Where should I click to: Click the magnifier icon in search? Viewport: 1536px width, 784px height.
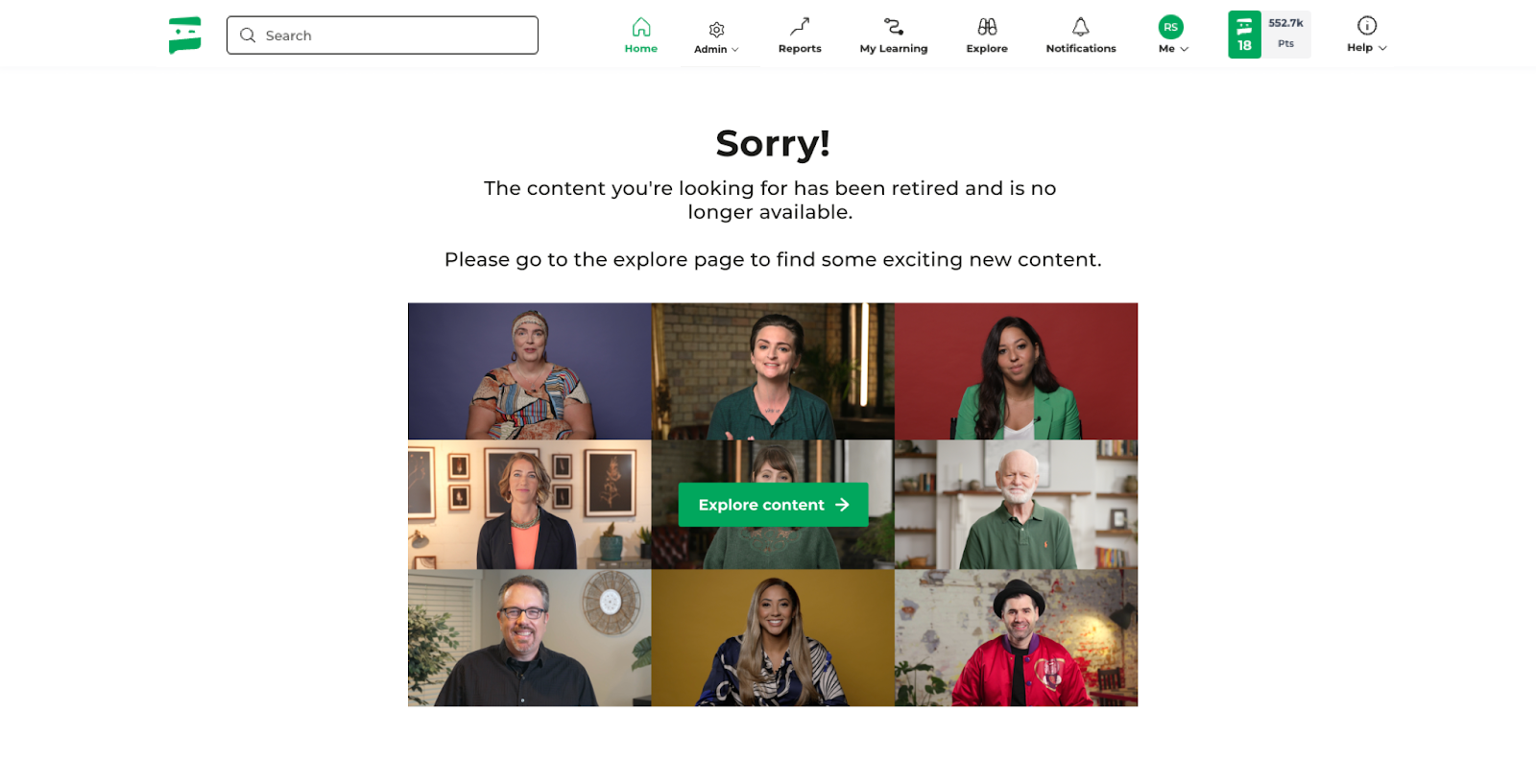pos(248,36)
